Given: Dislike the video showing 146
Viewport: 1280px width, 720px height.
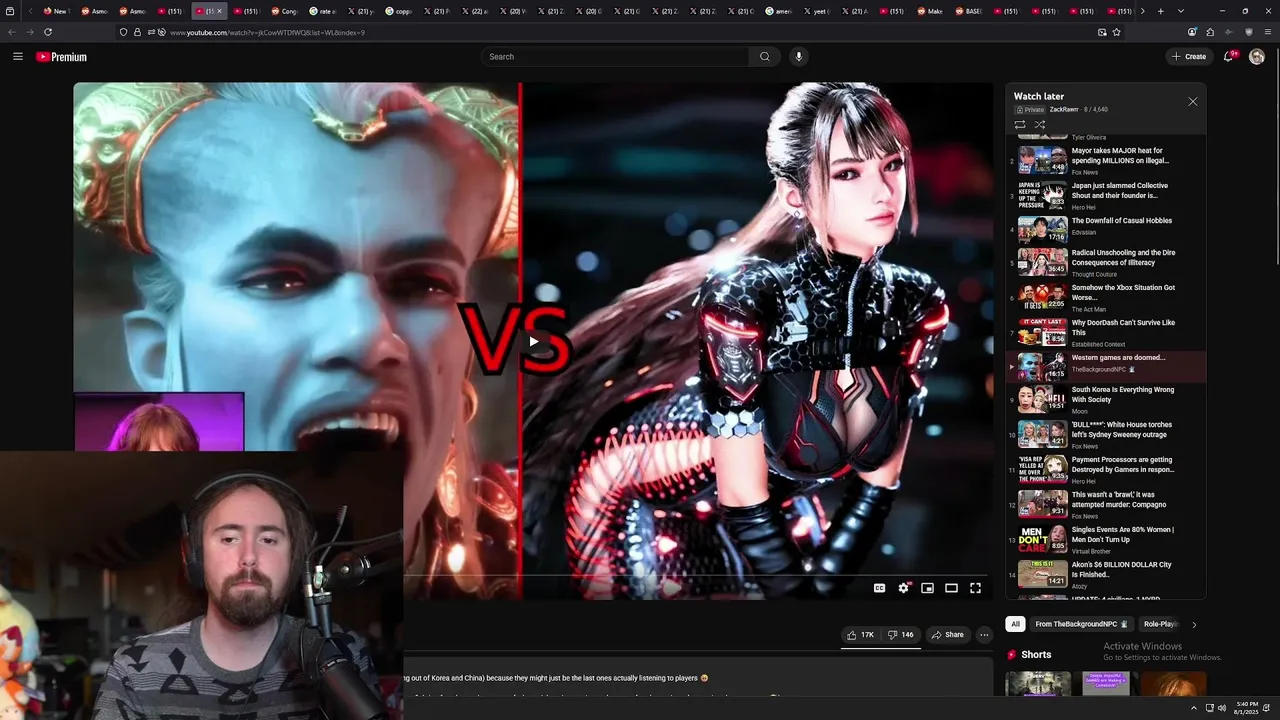Looking at the screenshot, I should 900,635.
